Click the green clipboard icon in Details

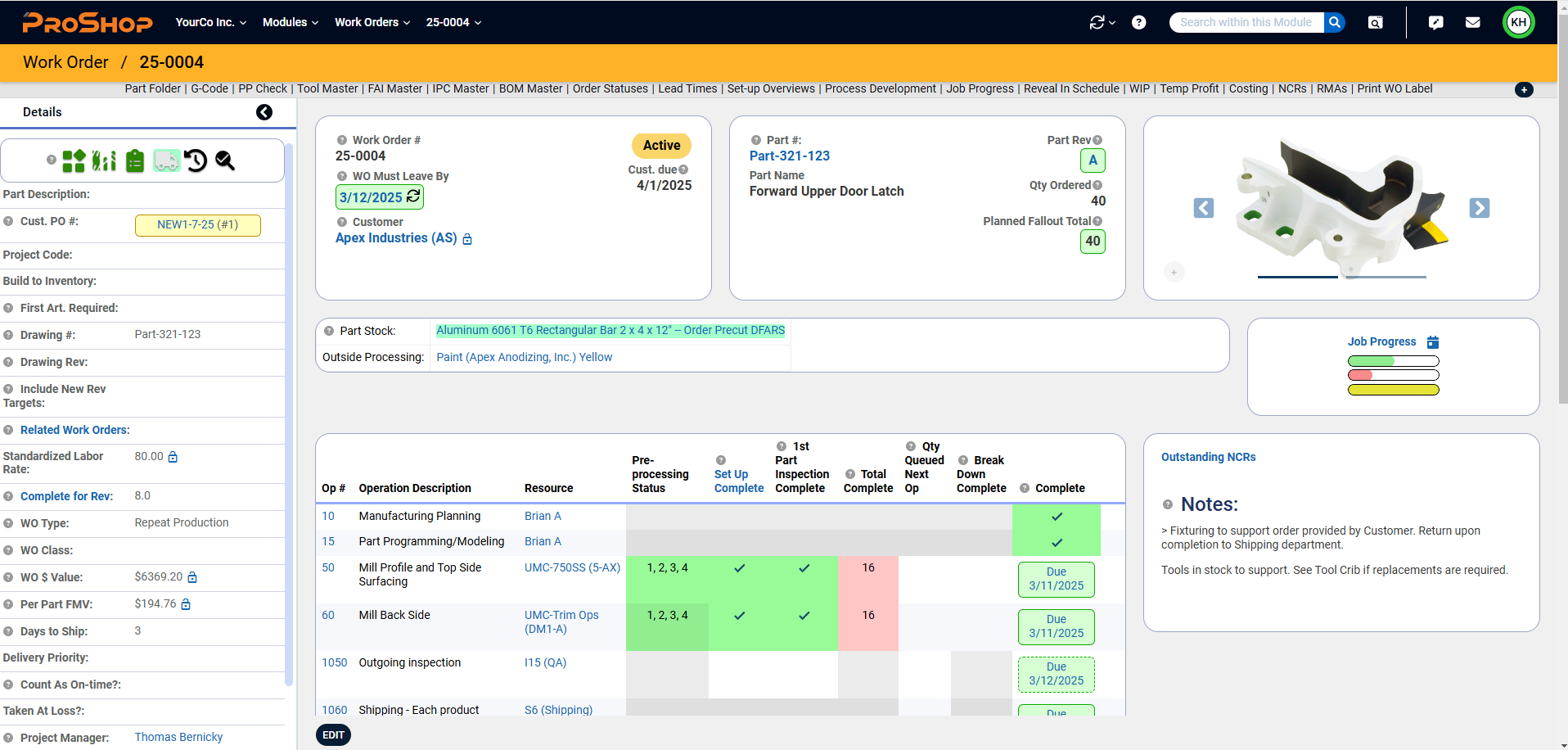(135, 160)
